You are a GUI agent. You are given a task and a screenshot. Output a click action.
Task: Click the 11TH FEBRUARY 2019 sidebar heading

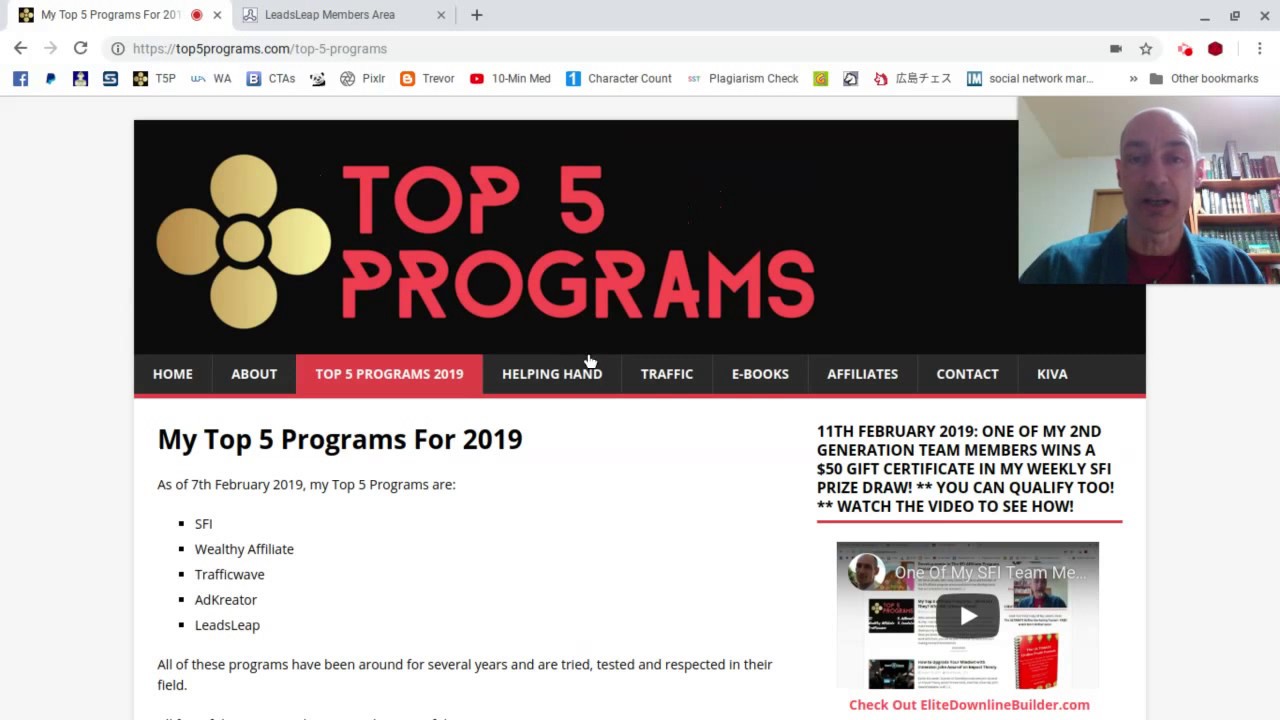(965, 469)
